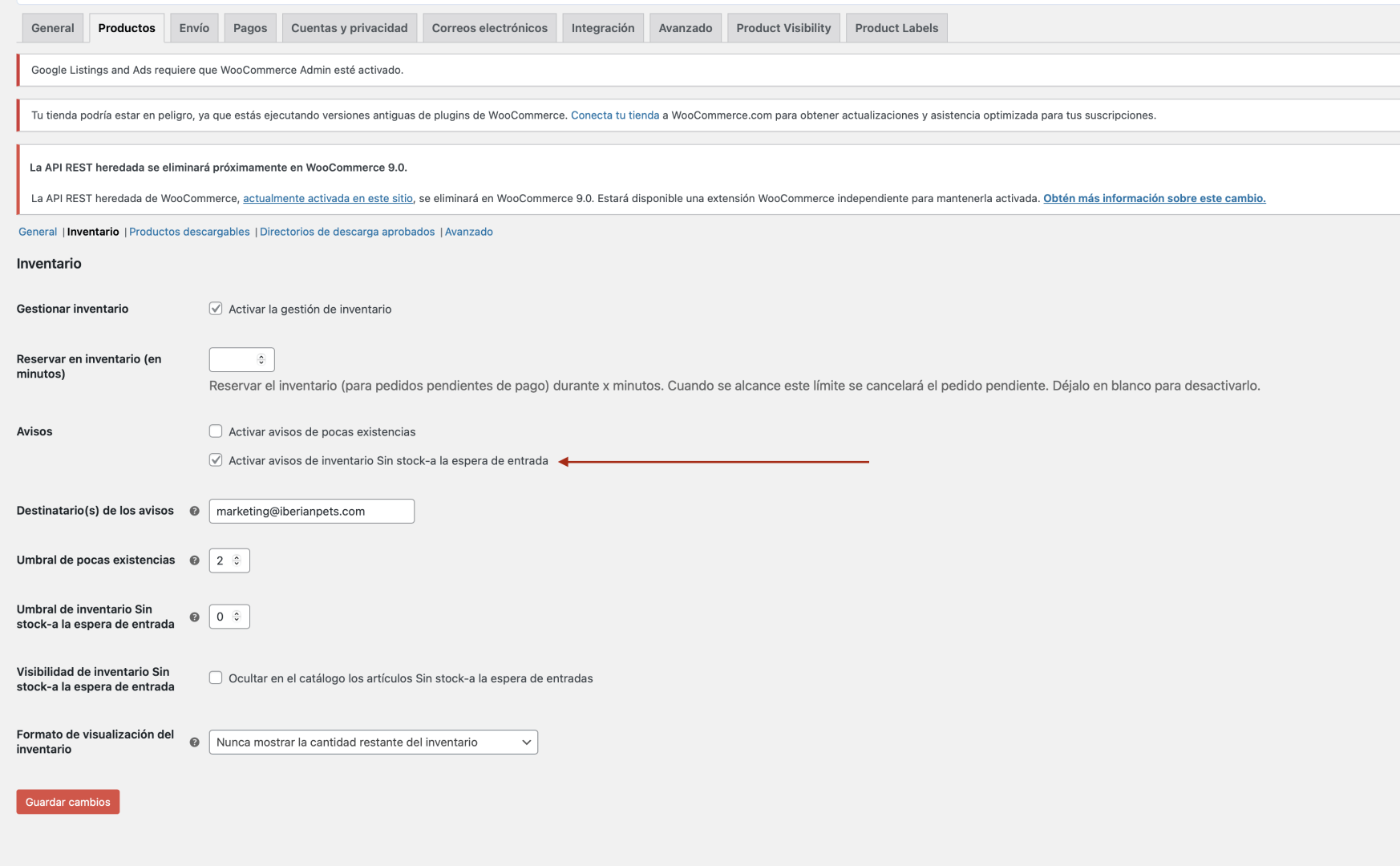Image resolution: width=1400 pixels, height=866 pixels.
Task: Open Productos descargables subsection
Action: click(x=189, y=232)
